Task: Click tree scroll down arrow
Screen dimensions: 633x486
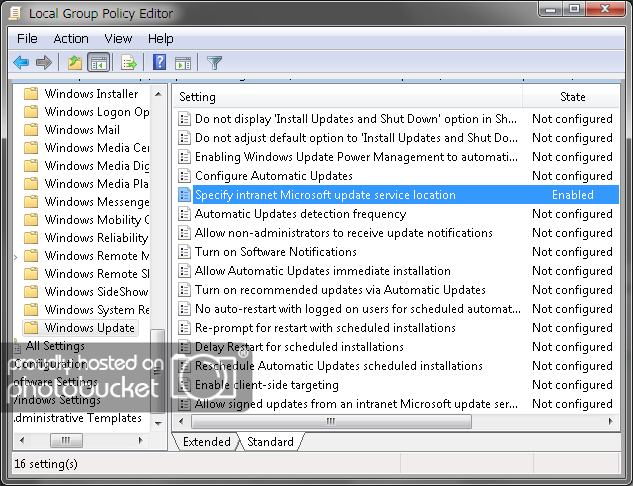Action: pyautogui.click(x=158, y=423)
